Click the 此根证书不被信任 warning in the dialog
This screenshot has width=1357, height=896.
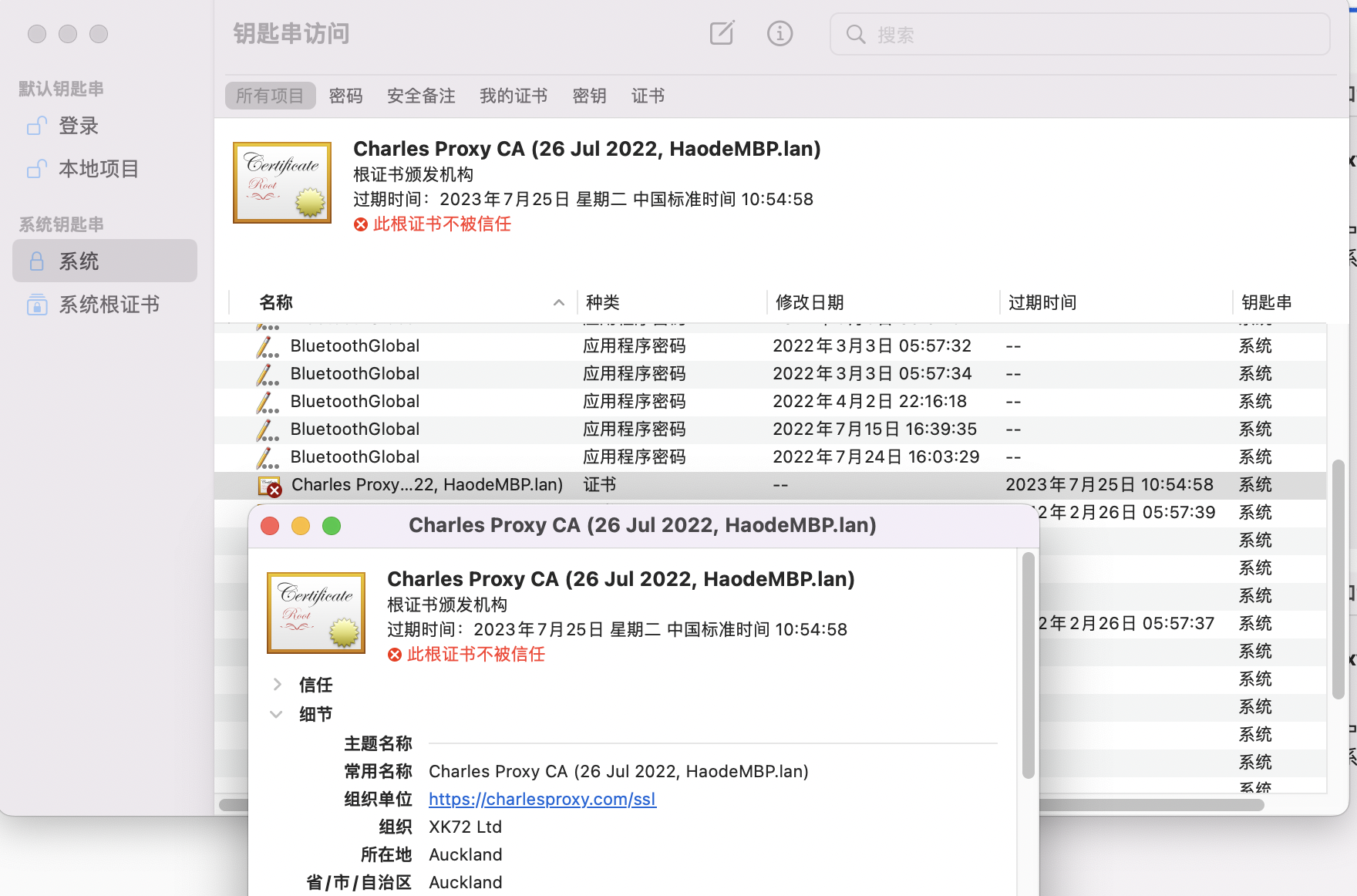click(476, 655)
